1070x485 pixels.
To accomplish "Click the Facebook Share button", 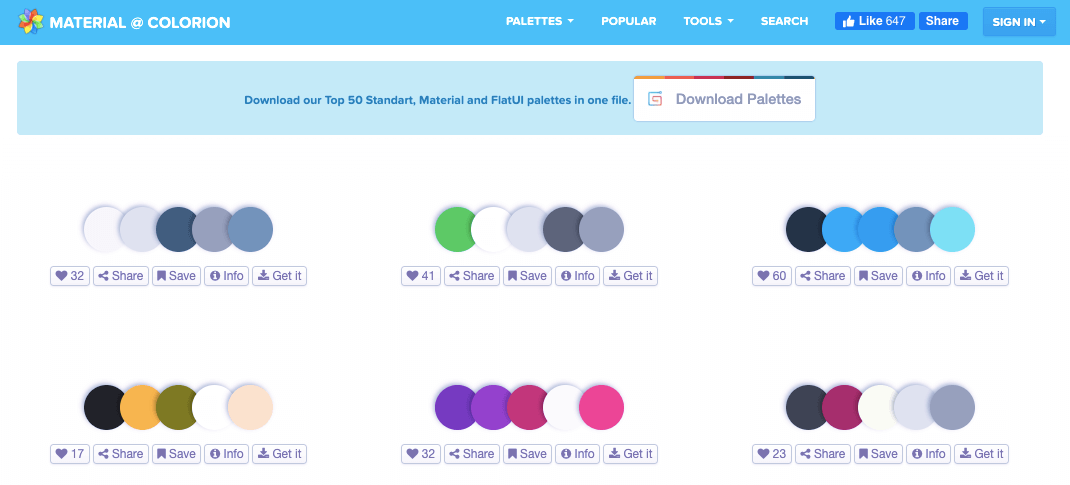I will click(943, 21).
